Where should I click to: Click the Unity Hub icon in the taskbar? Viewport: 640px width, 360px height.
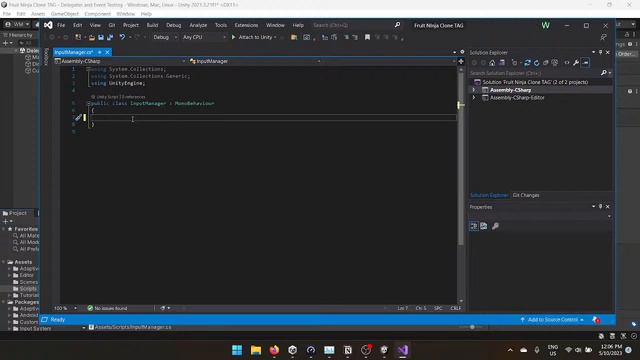(292, 350)
